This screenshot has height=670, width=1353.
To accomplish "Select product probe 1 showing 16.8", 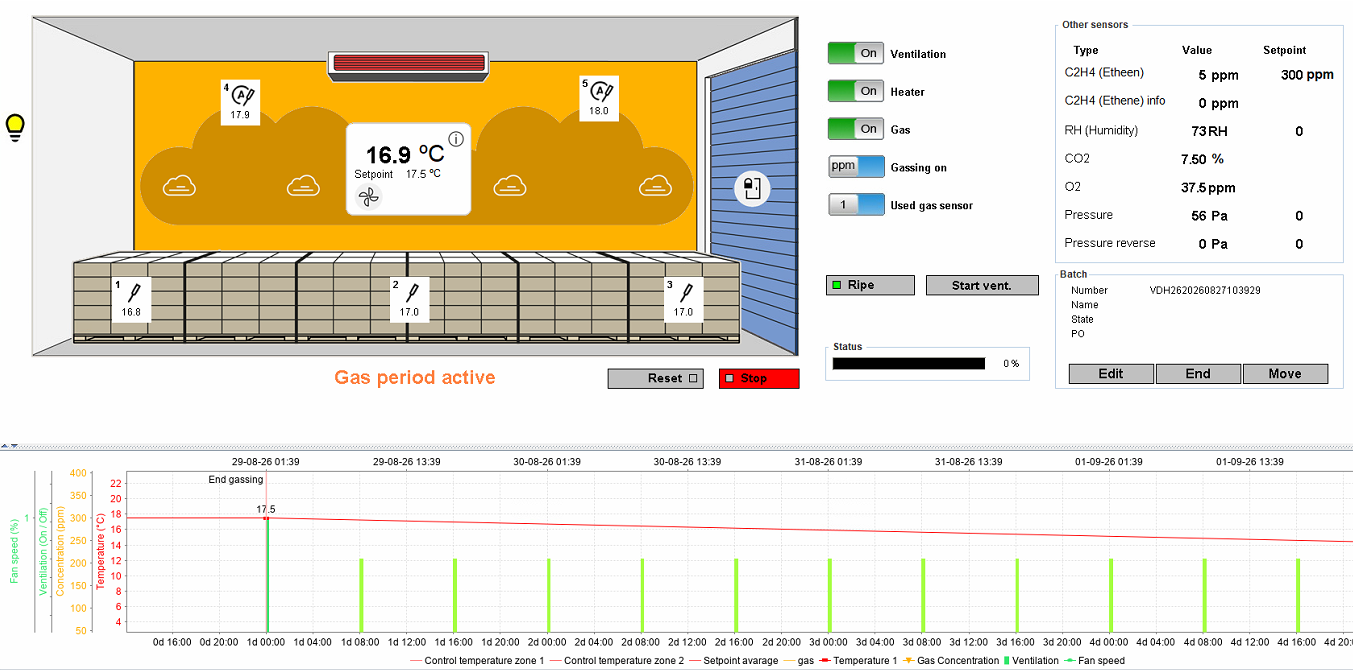I will tap(131, 299).
